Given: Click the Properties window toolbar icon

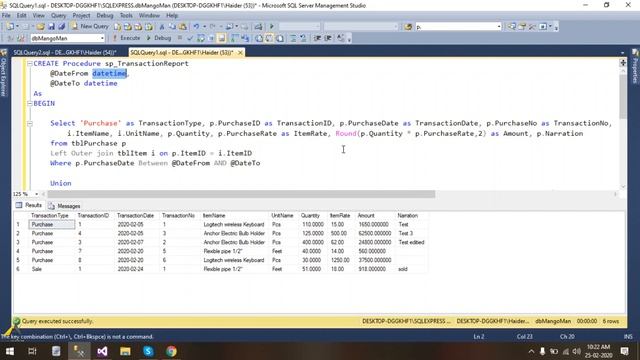Looking at the screenshot, I should [522, 27].
